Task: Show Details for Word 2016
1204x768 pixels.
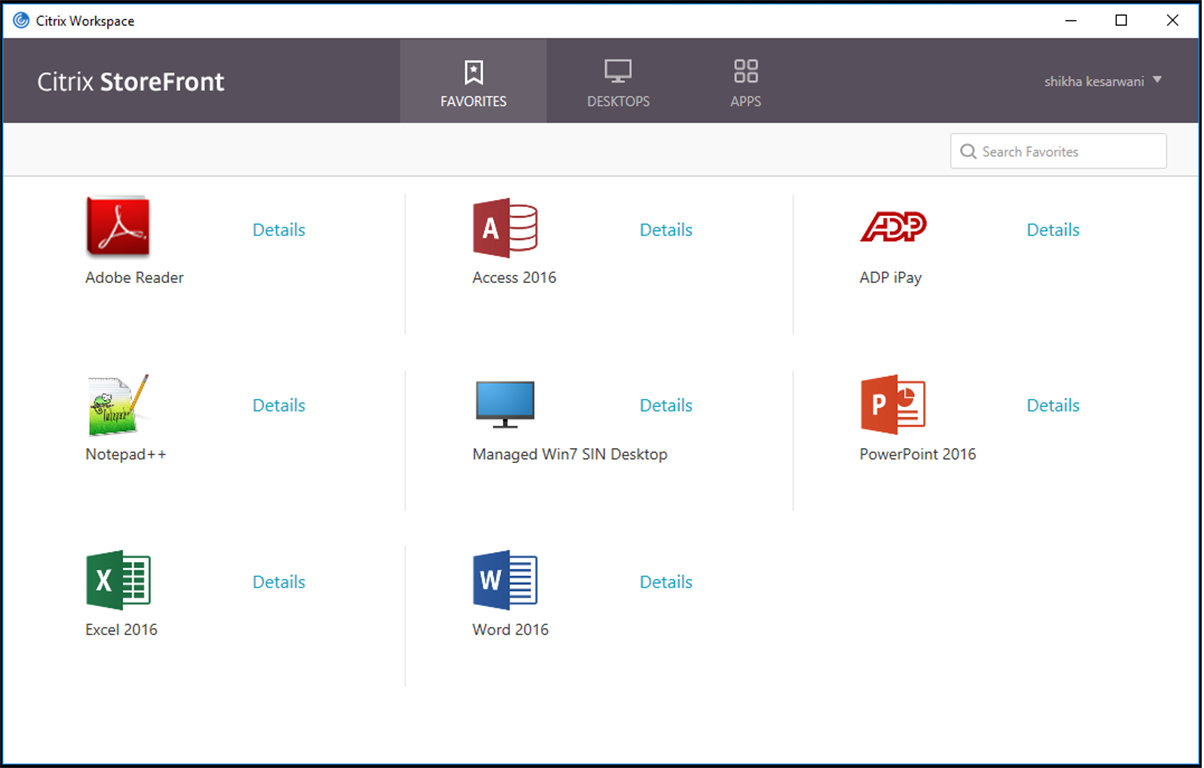Action: point(666,581)
